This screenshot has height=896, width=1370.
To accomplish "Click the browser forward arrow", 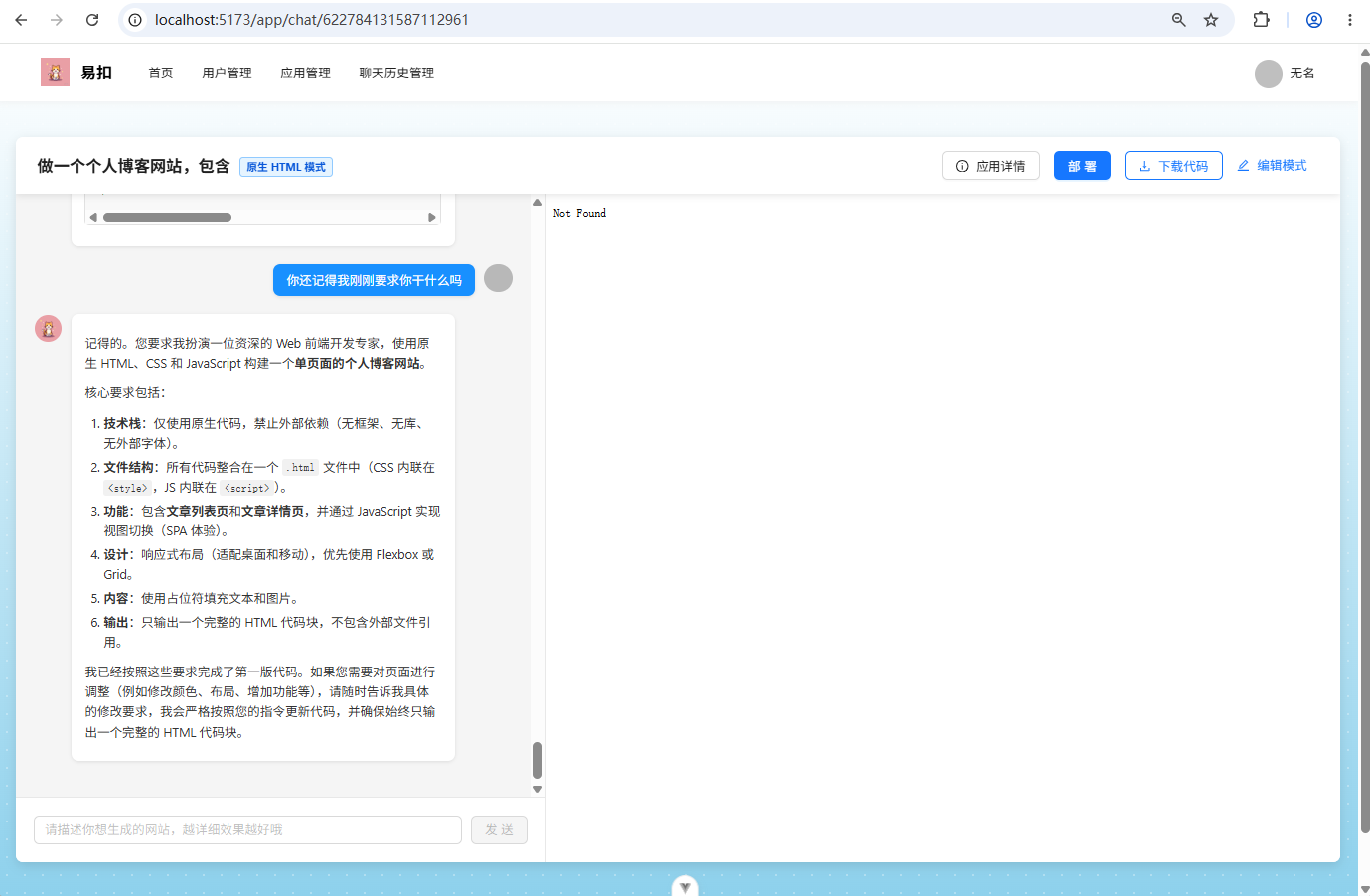I will [57, 20].
